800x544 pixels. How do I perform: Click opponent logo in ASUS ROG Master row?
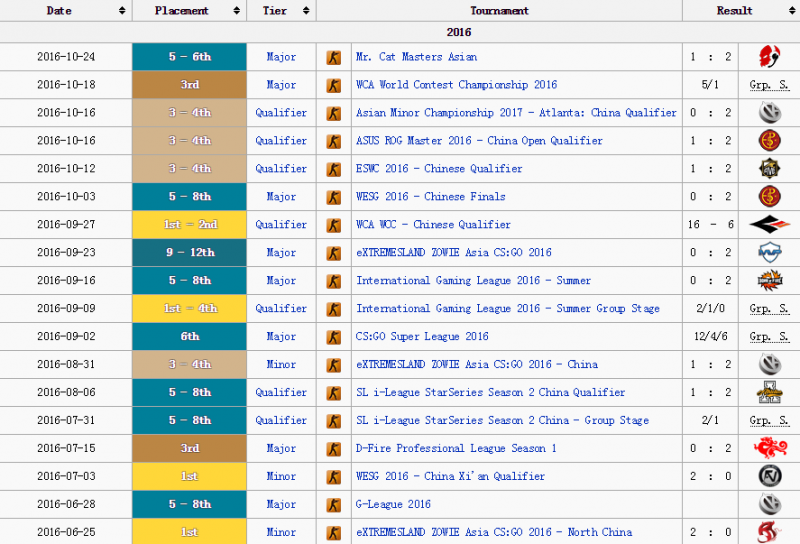769,140
